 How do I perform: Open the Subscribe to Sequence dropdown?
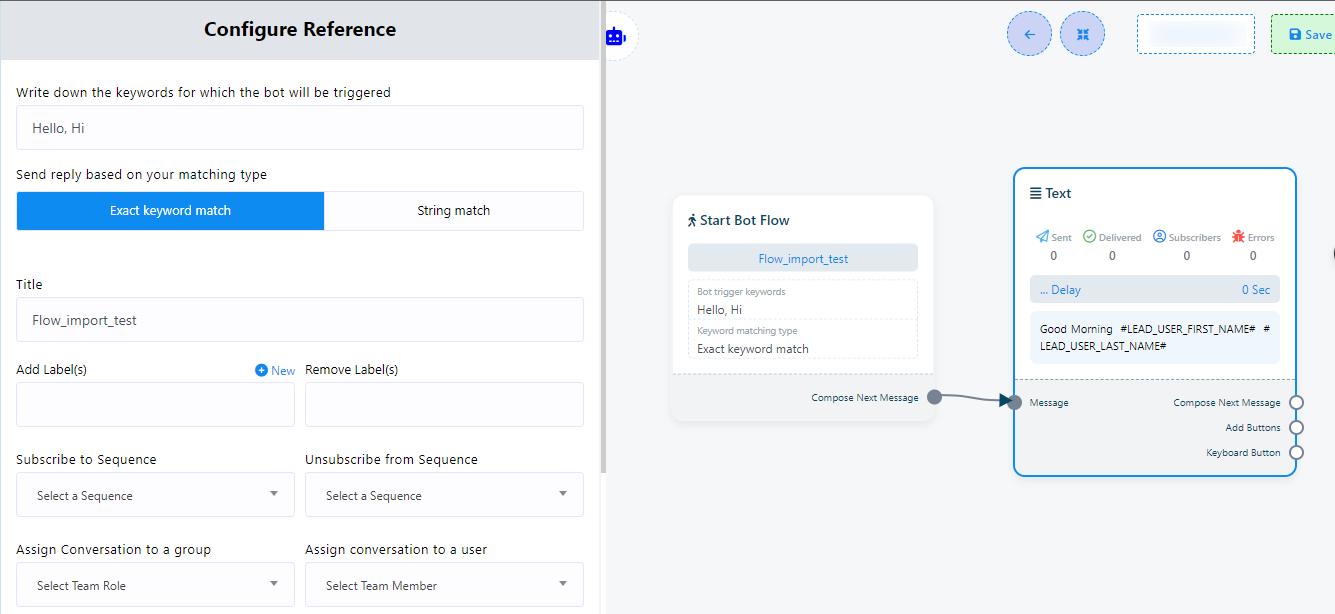point(155,495)
